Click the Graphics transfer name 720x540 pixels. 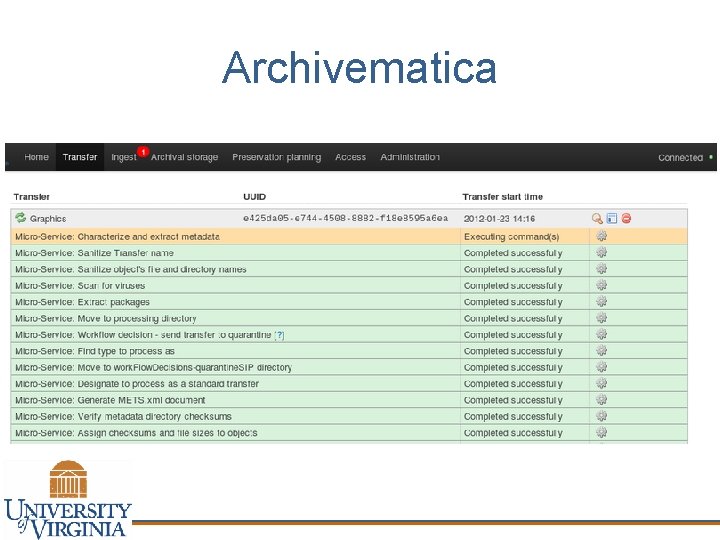(x=48, y=219)
